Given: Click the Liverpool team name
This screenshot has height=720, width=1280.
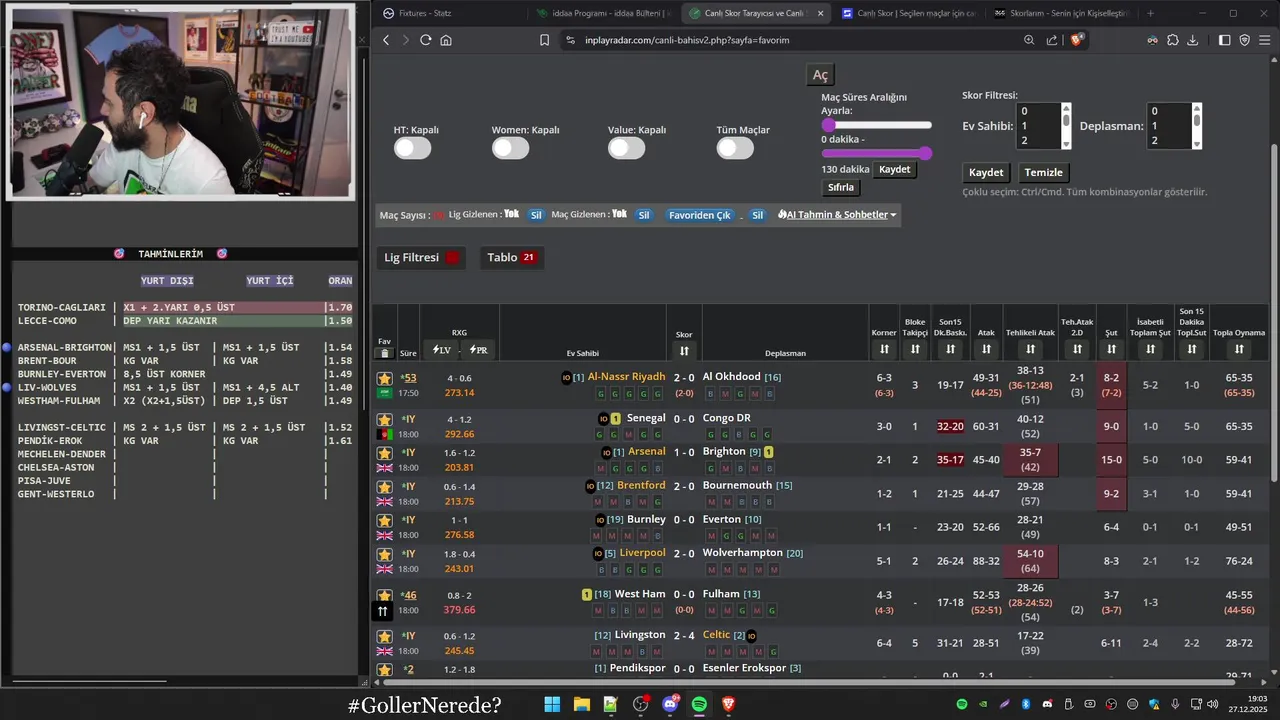Looking at the screenshot, I should [641, 553].
